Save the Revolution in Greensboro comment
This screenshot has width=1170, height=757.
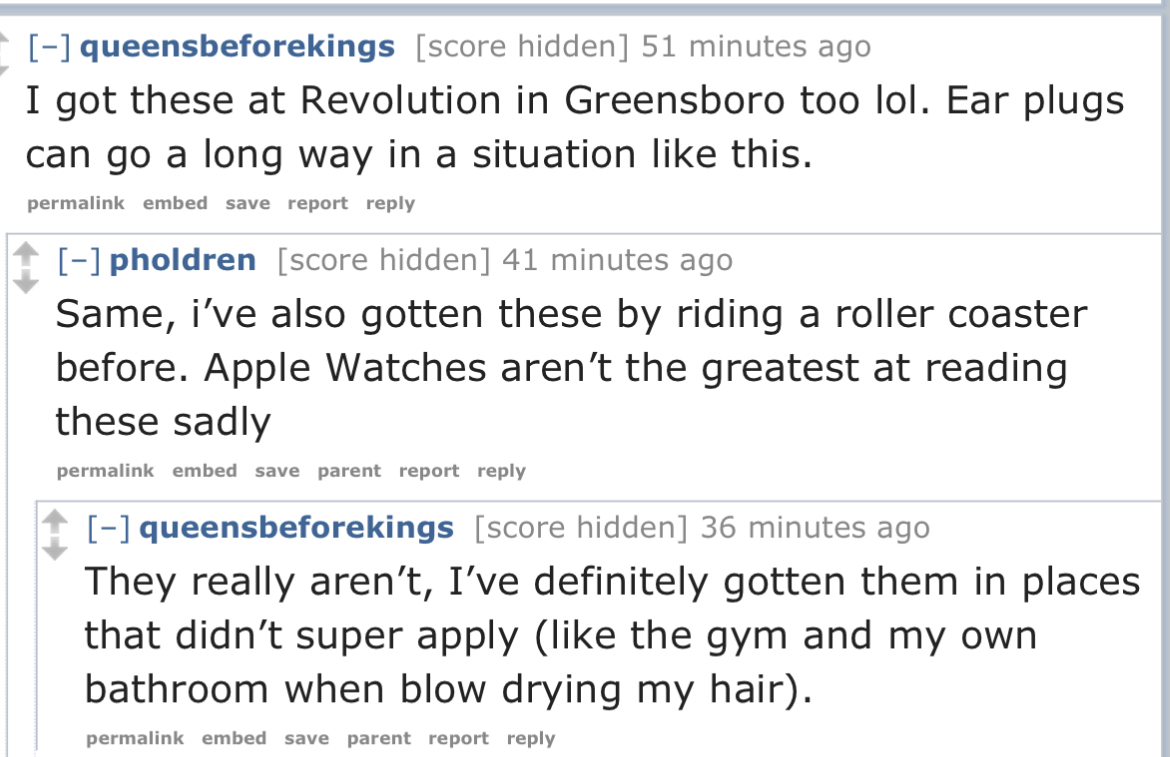[247, 204]
